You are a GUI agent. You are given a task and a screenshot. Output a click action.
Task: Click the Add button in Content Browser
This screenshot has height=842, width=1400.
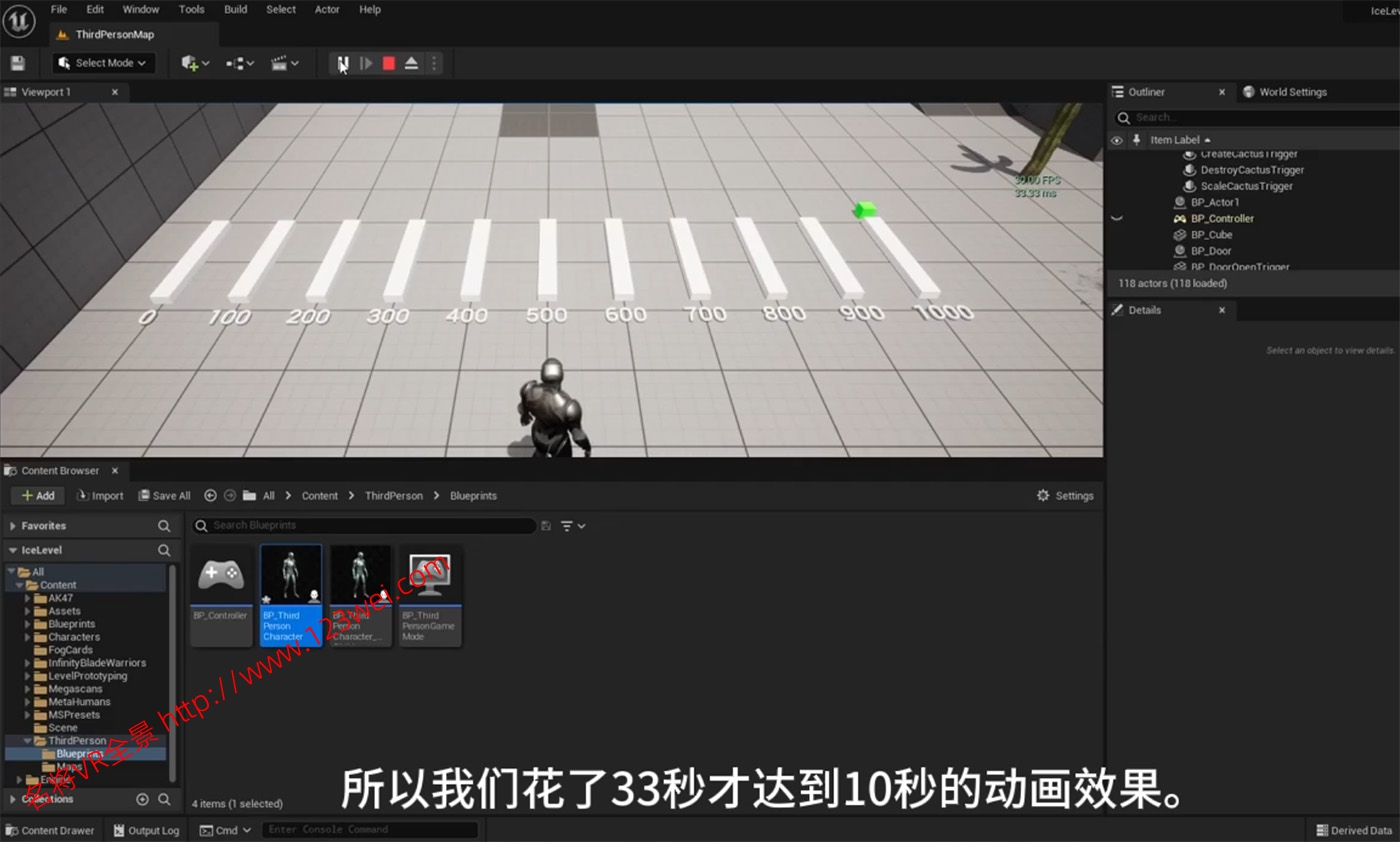point(37,495)
